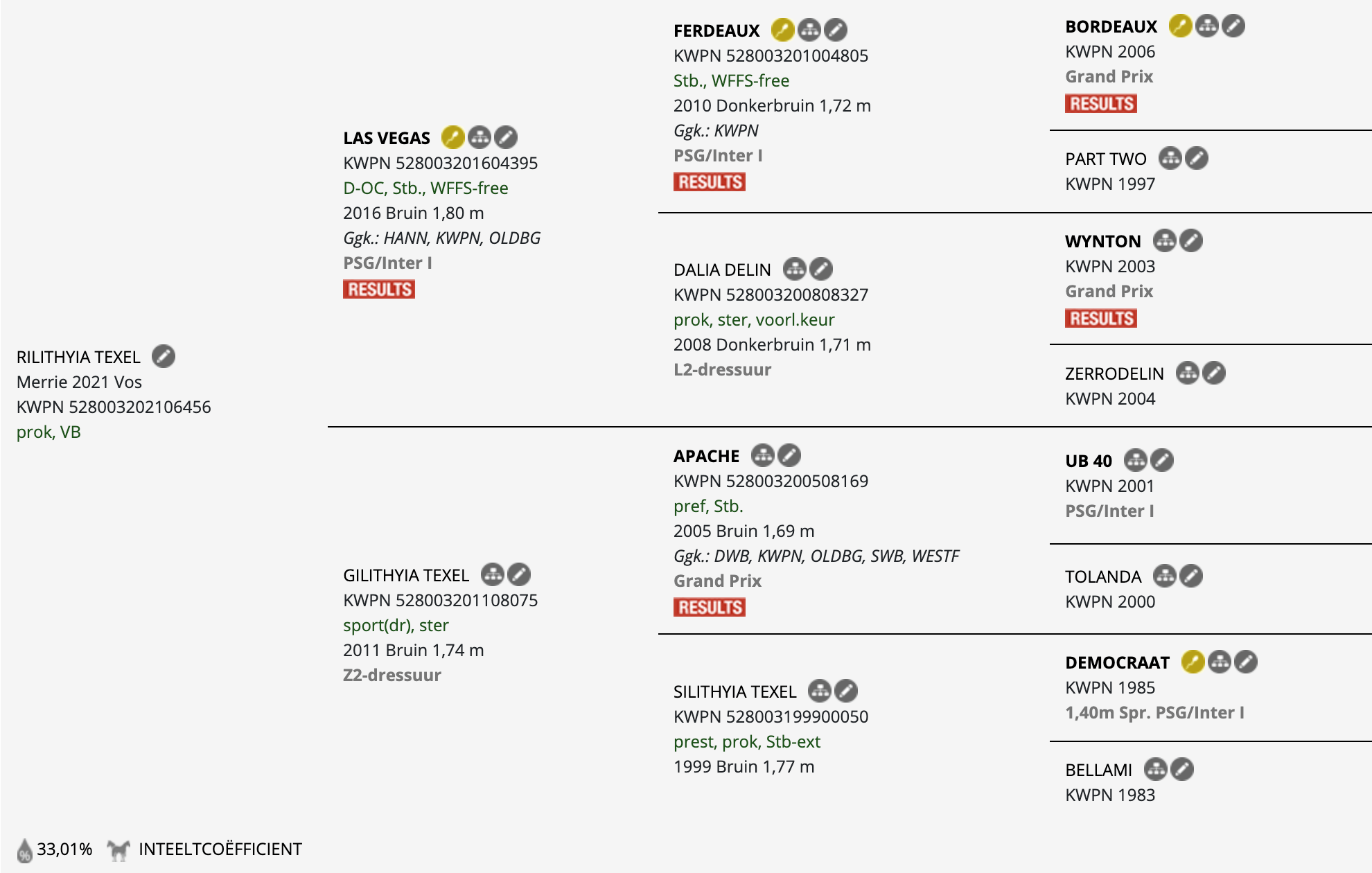Viewport: 1372px width, 873px height.
Task: Click the Inteeltcoëfficient label
Action: [x=220, y=849]
